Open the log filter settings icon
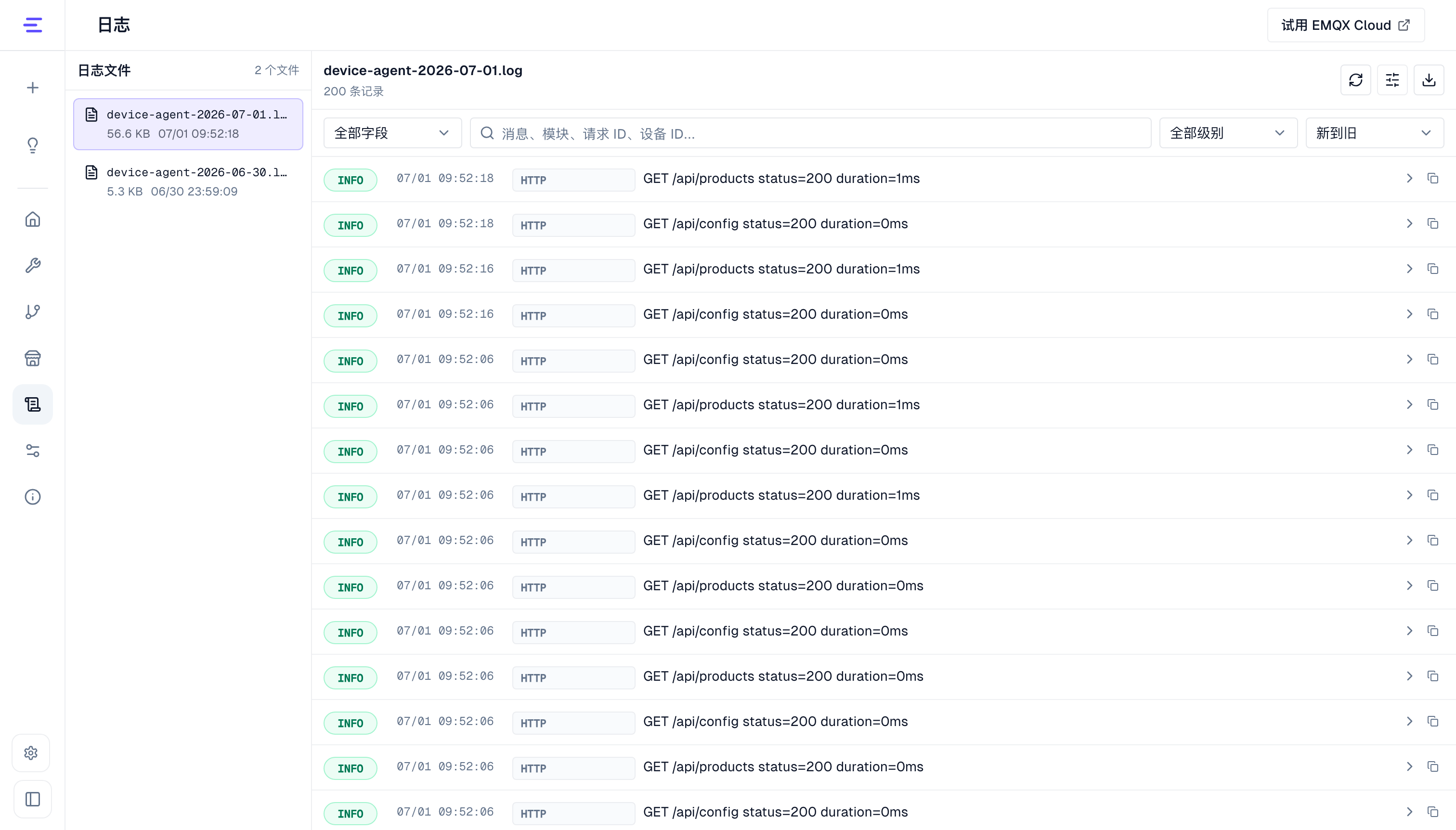The height and width of the screenshot is (830, 1456). coord(1391,80)
